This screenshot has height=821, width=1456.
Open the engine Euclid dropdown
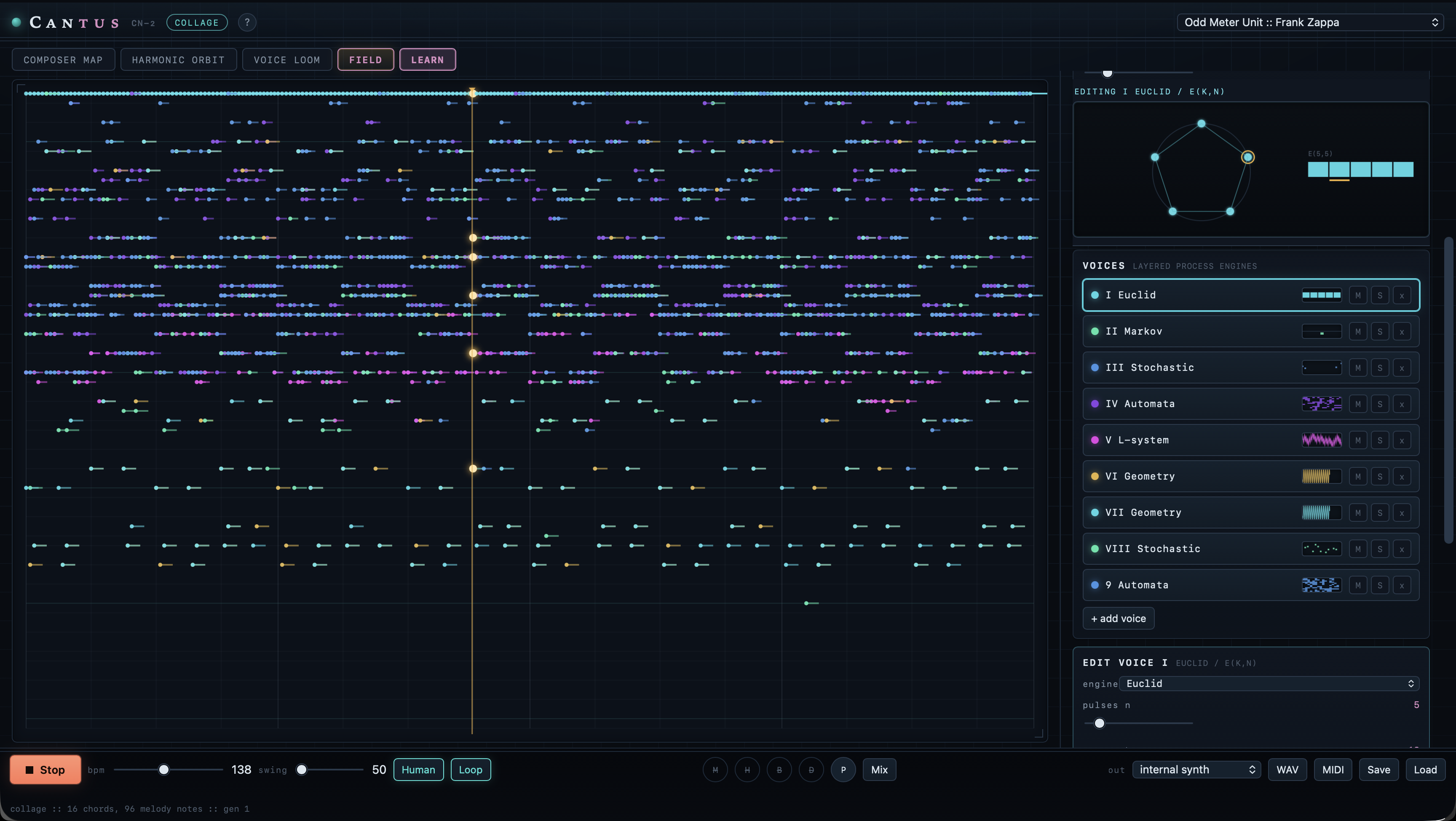[1269, 684]
